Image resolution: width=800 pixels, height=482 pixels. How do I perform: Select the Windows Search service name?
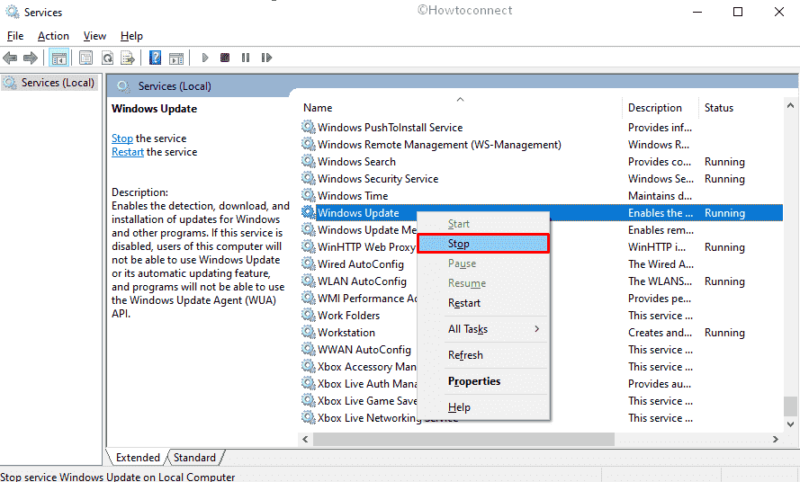pos(357,162)
